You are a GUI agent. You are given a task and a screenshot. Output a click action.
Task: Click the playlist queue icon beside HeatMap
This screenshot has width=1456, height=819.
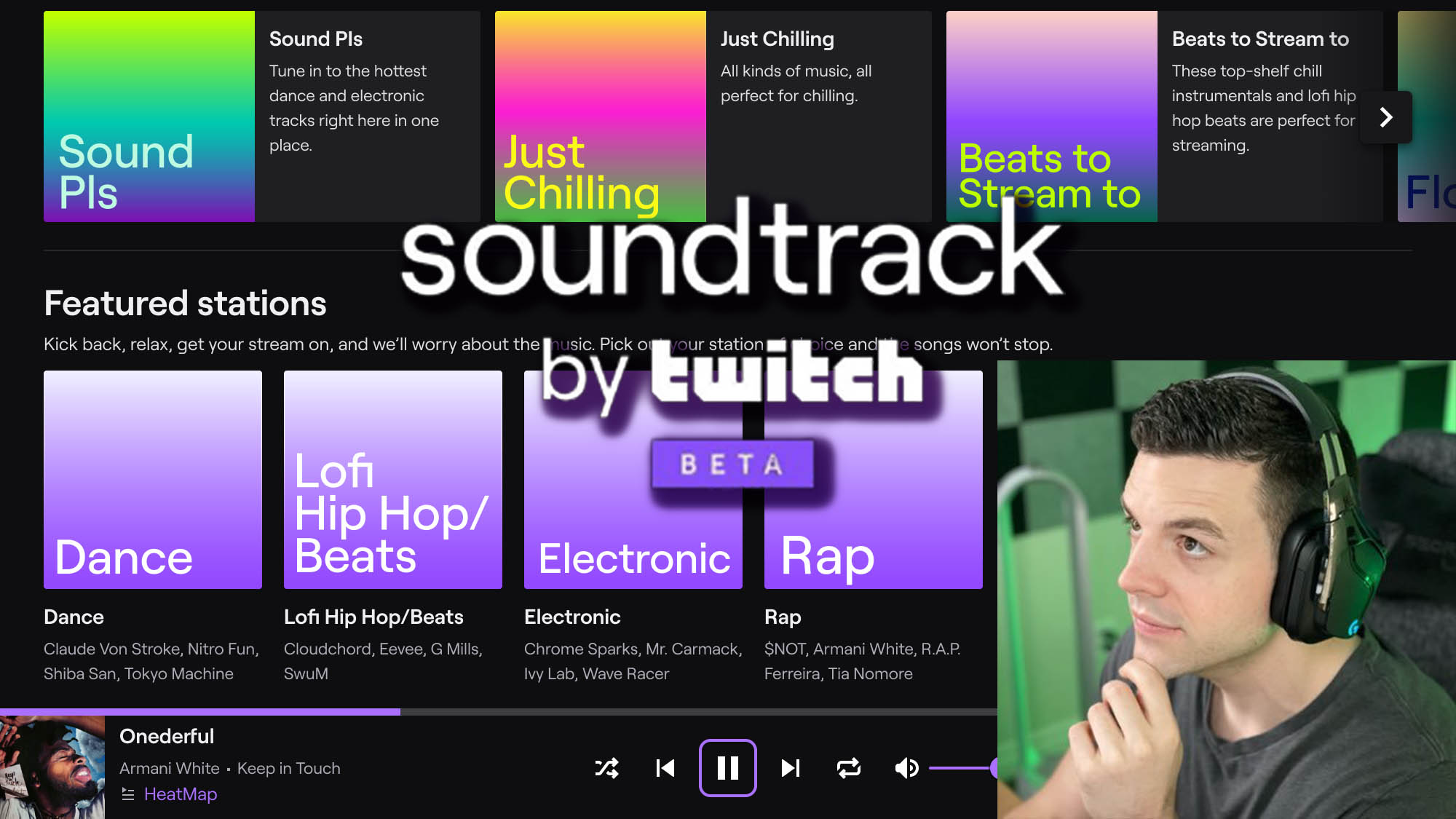pos(128,794)
